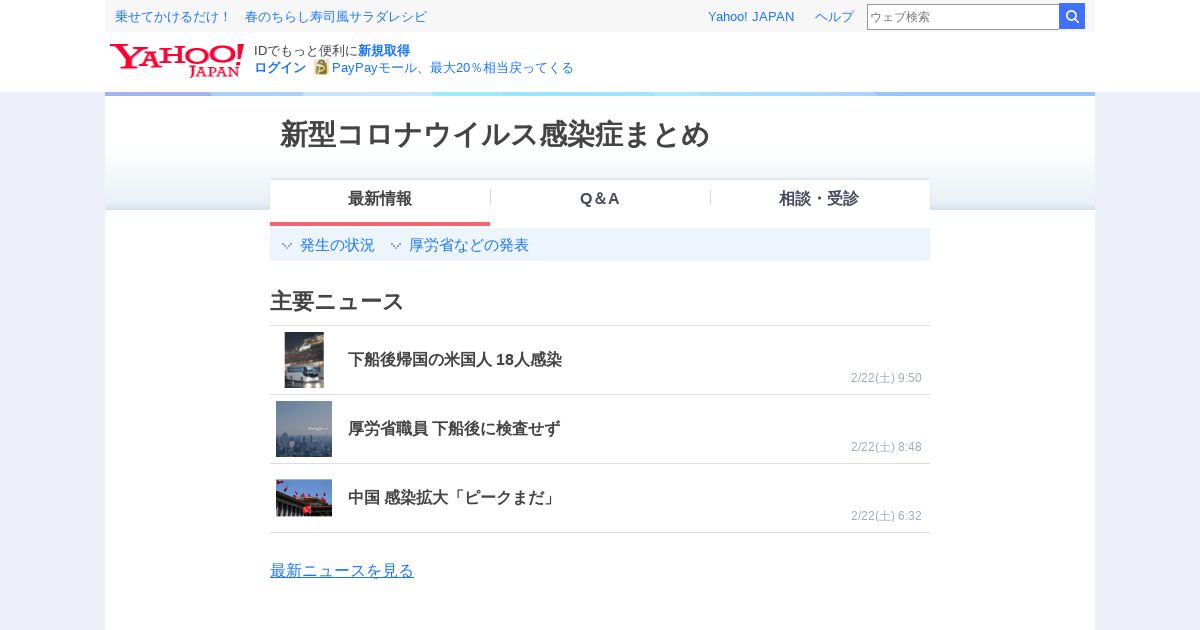Open headline 下船後帰国の米国人 18人感染

coord(455,360)
